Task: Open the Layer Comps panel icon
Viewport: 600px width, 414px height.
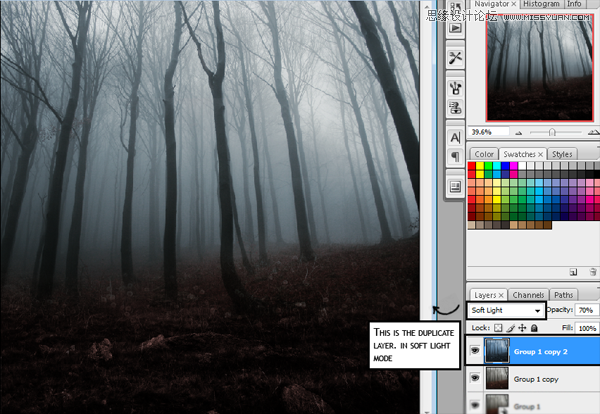Action: [x=455, y=187]
